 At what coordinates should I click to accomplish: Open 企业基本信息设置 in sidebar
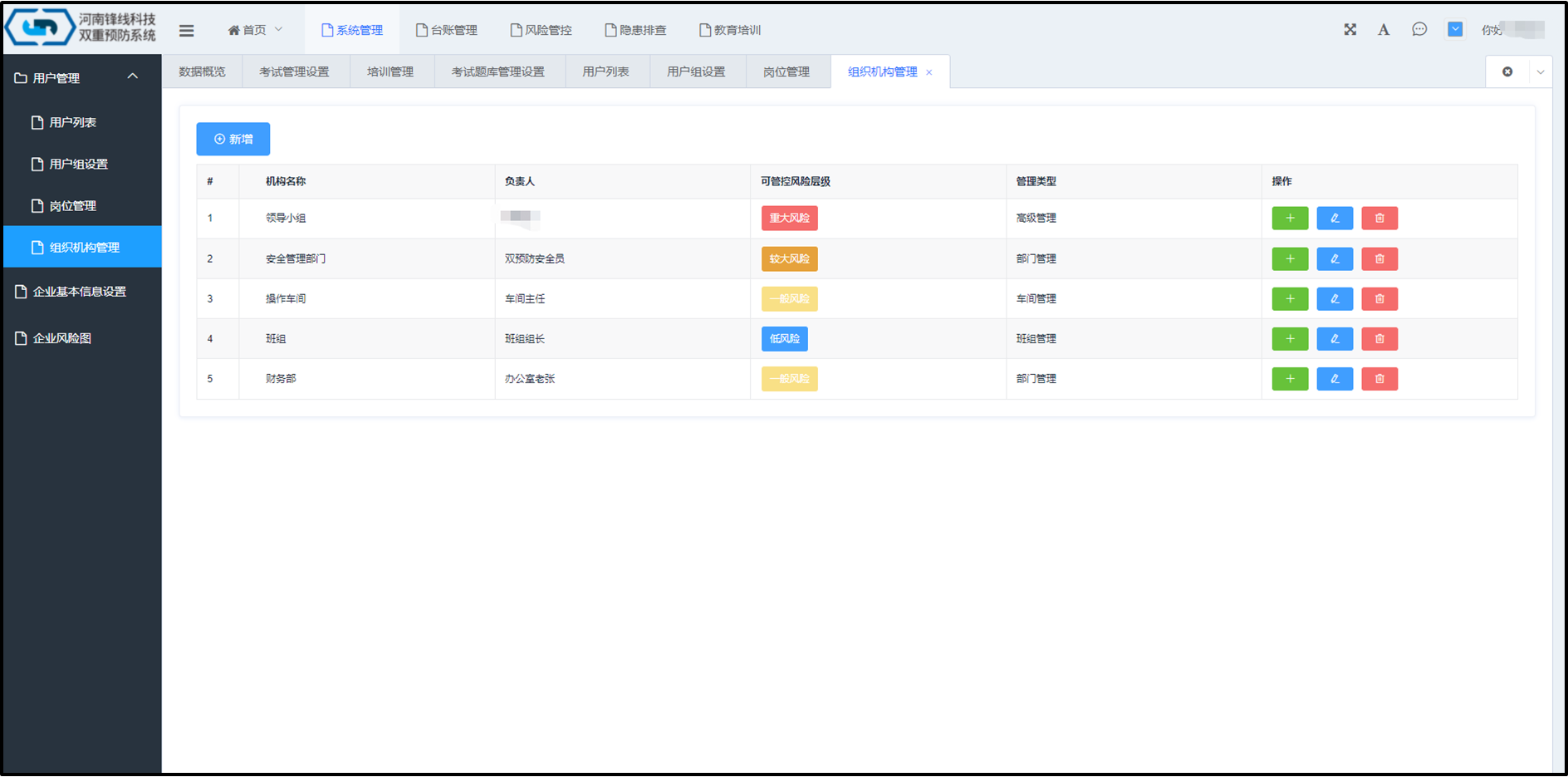coord(79,292)
